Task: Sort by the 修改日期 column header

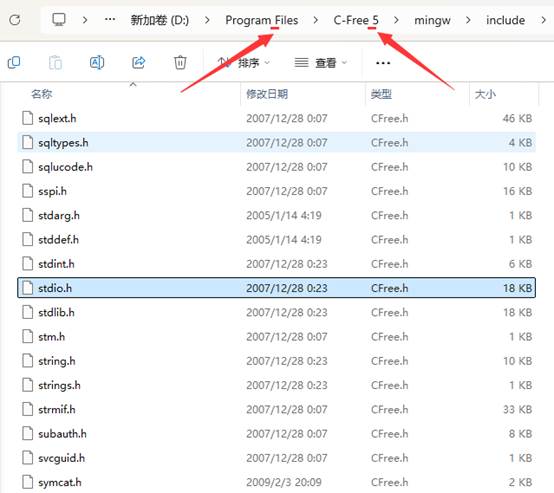Action: tap(267, 94)
